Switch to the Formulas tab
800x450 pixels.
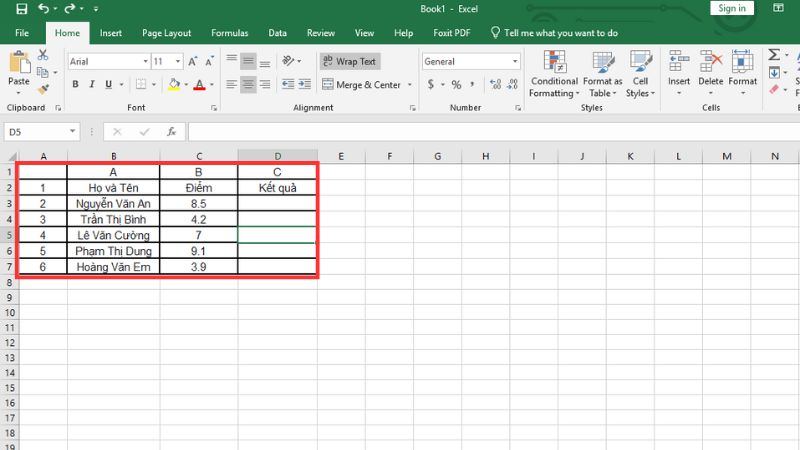click(229, 33)
